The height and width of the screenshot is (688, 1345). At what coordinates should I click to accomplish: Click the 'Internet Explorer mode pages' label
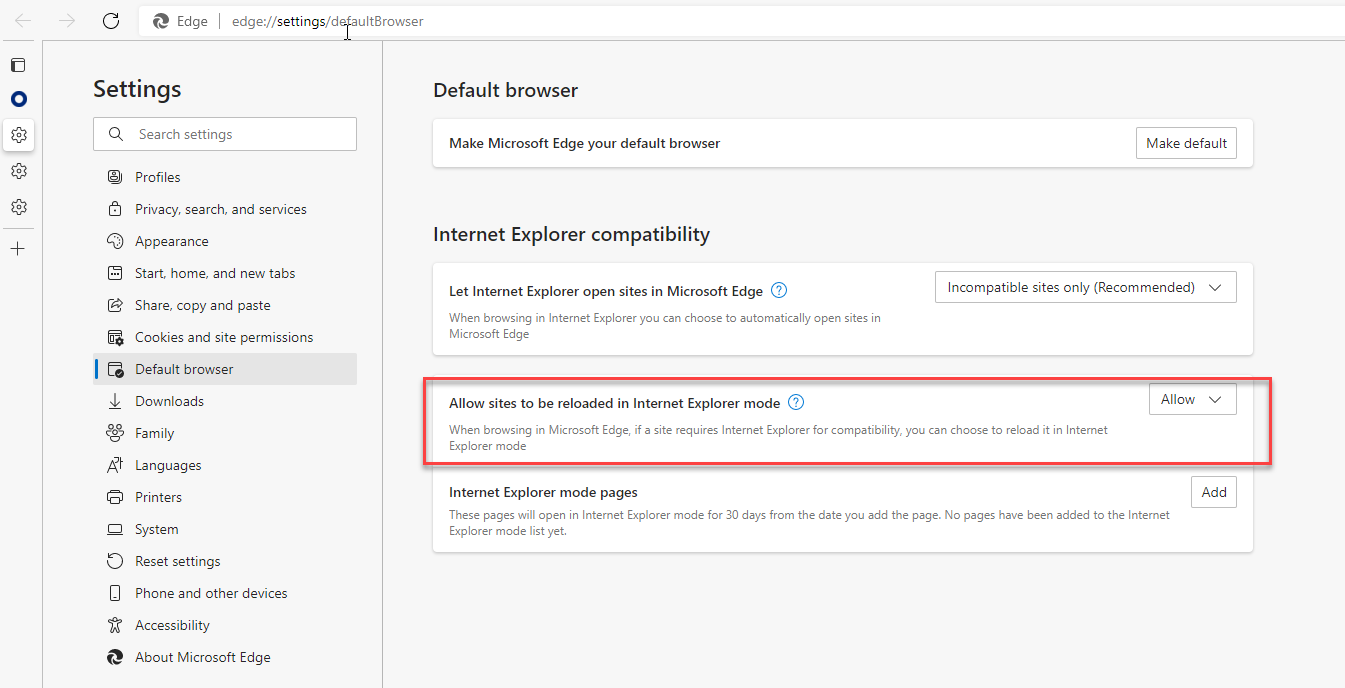(543, 492)
